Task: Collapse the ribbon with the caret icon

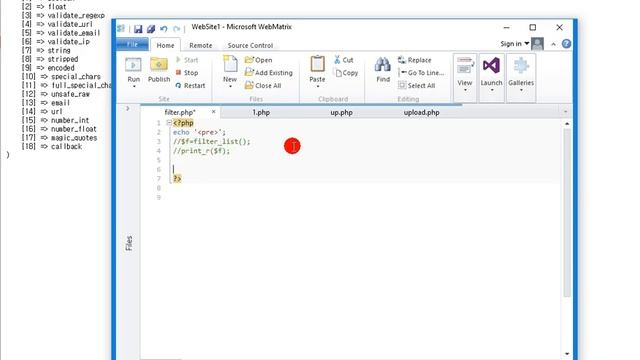Action: coord(553,44)
